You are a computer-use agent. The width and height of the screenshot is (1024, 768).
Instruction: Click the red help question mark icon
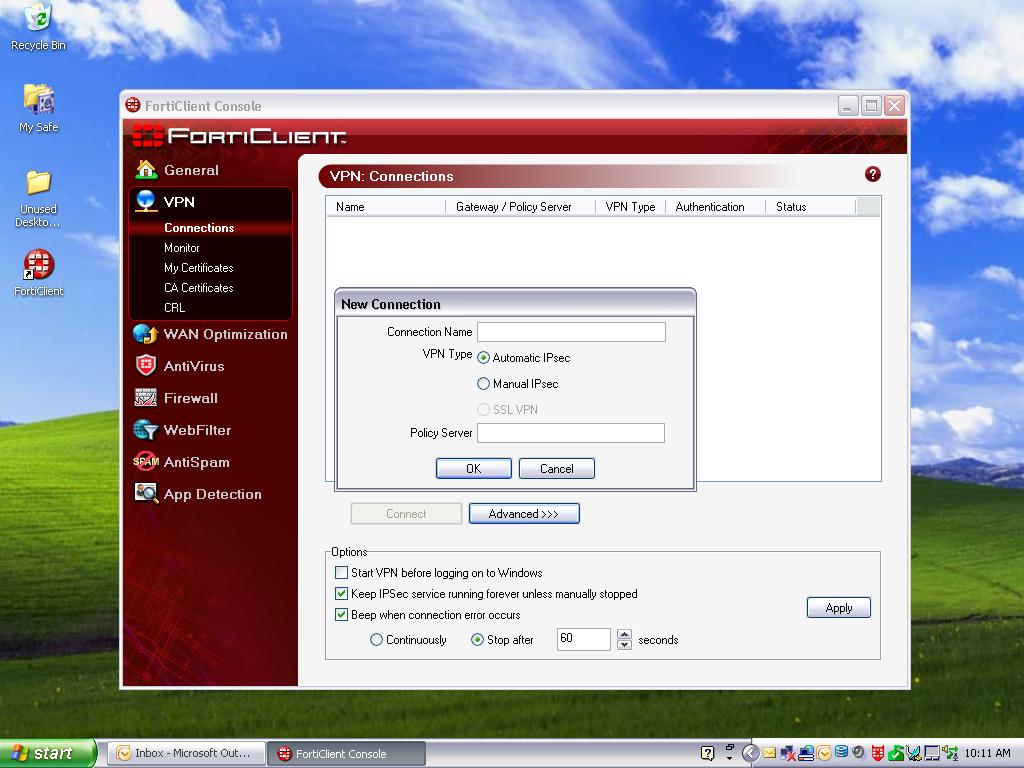872,174
